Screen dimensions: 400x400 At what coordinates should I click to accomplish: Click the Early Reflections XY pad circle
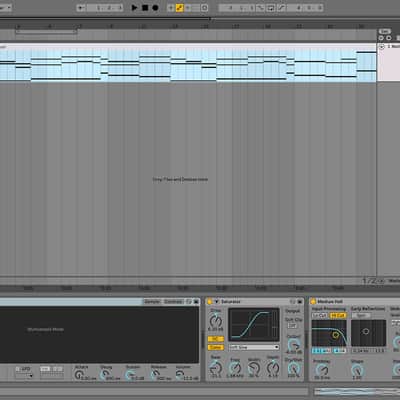coord(366,331)
